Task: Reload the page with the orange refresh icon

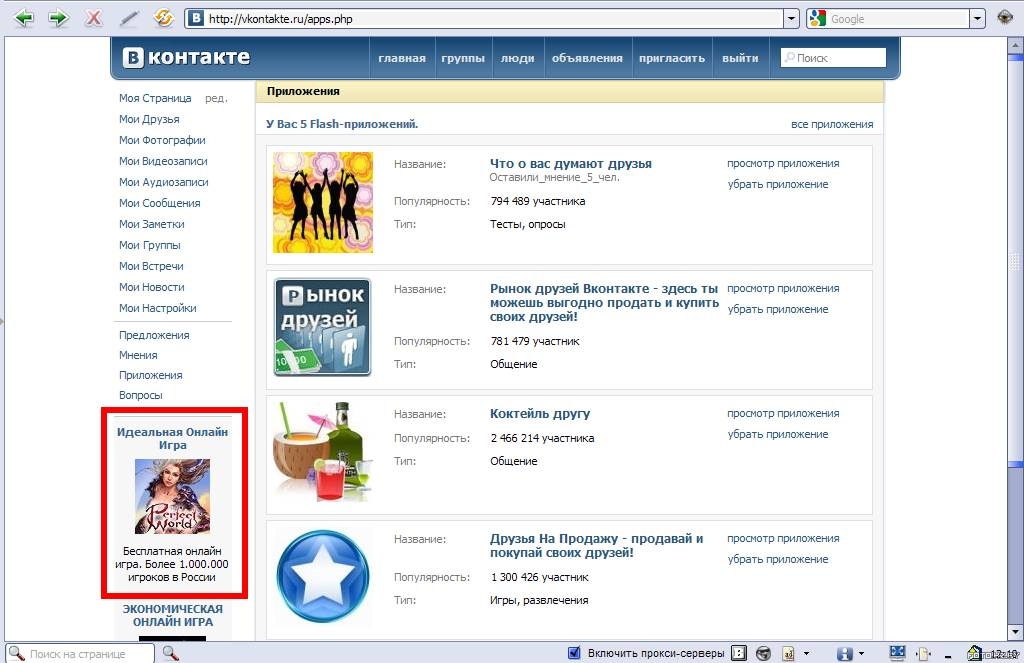Action: (x=163, y=18)
